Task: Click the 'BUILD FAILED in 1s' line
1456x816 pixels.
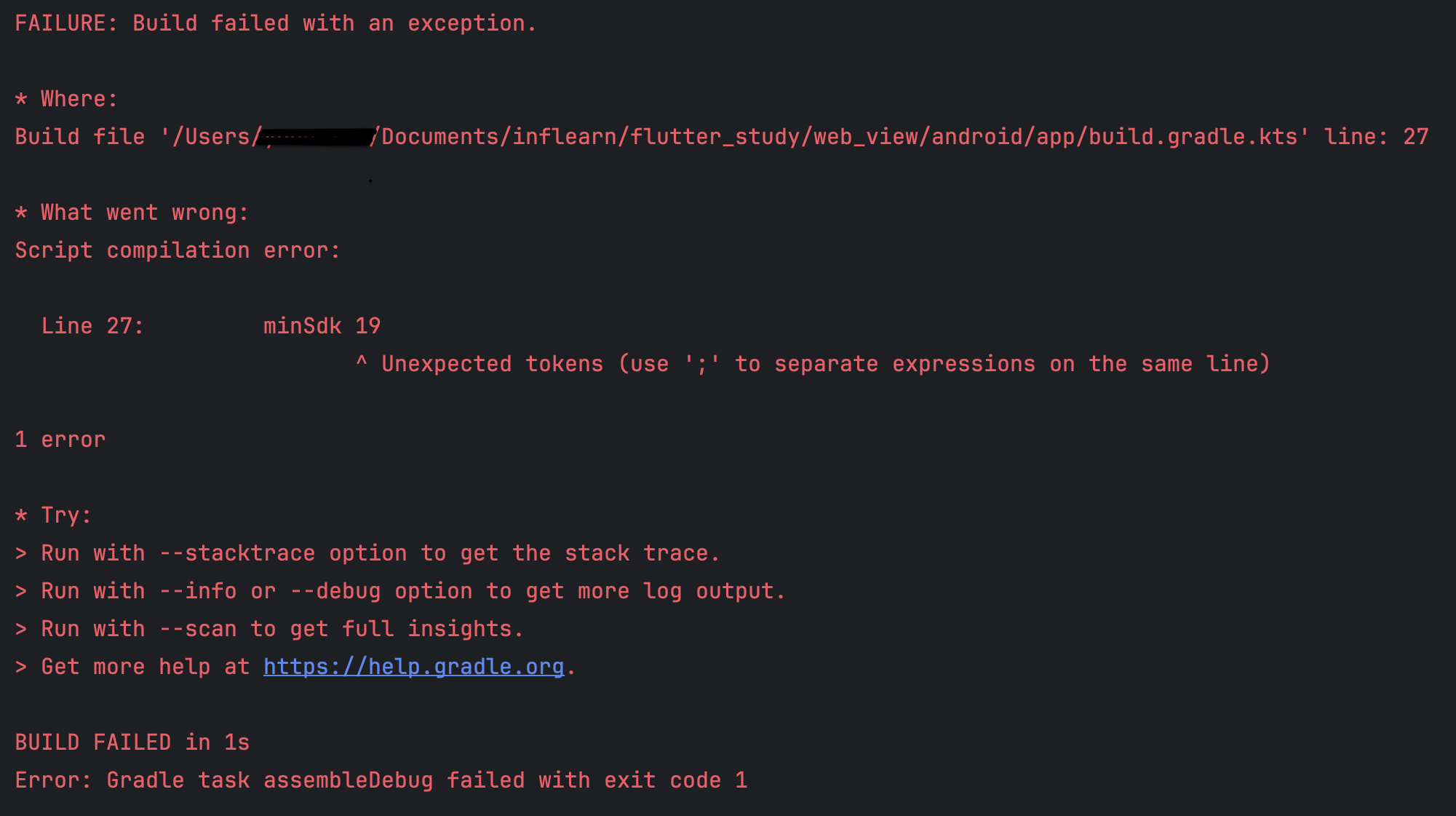Action: [x=132, y=742]
